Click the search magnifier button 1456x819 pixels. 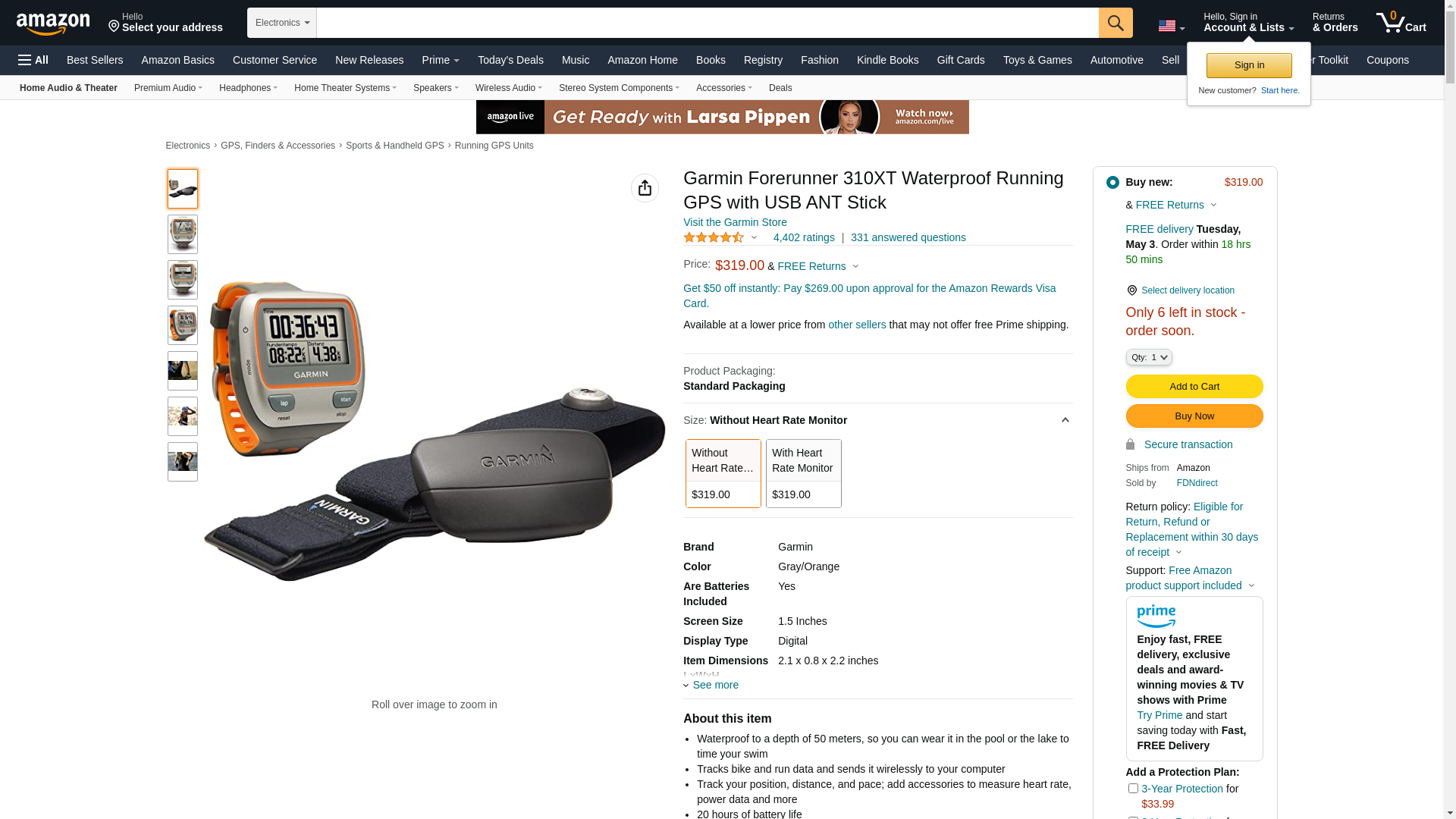tap(1116, 23)
